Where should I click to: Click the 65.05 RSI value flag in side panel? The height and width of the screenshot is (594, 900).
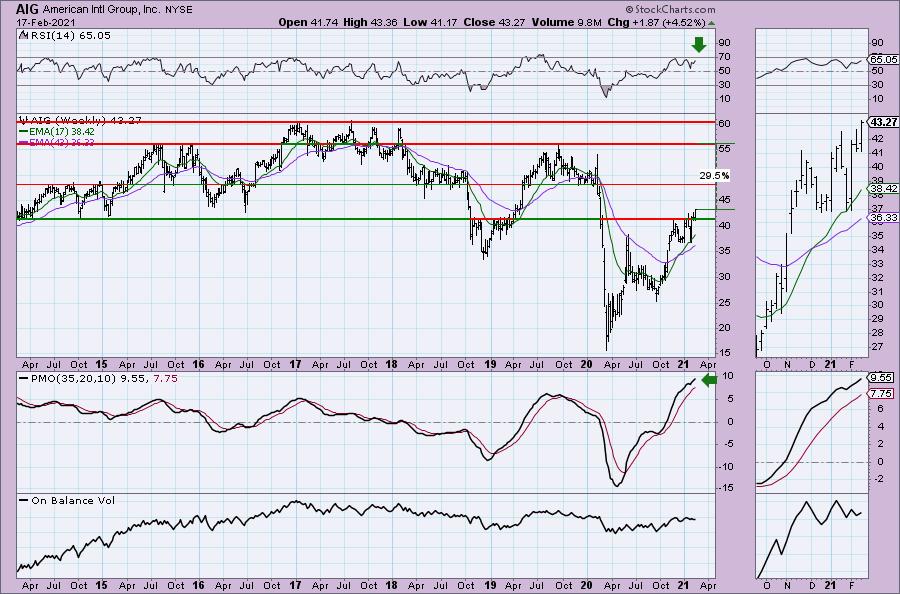click(883, 59)
